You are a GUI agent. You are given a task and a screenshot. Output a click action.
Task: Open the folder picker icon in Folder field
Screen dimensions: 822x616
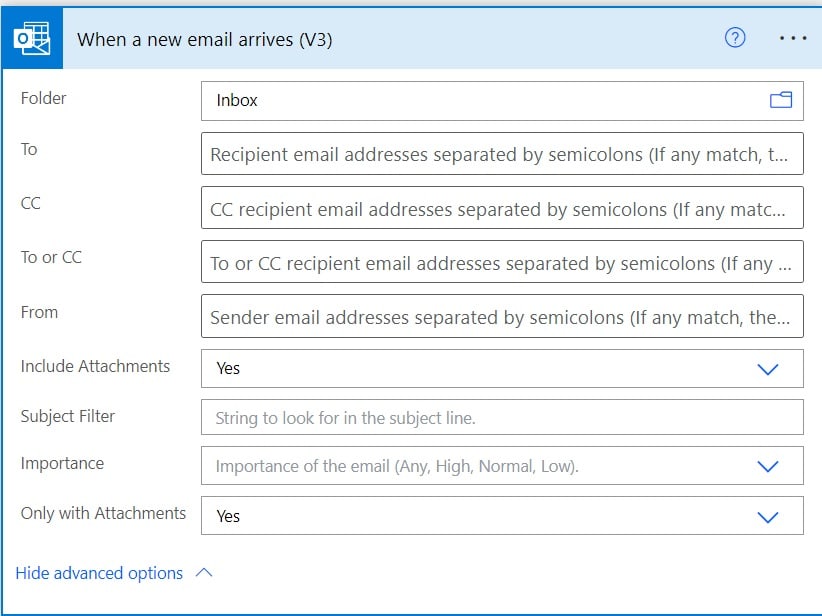pyautogui.click(x=781, y=100)
